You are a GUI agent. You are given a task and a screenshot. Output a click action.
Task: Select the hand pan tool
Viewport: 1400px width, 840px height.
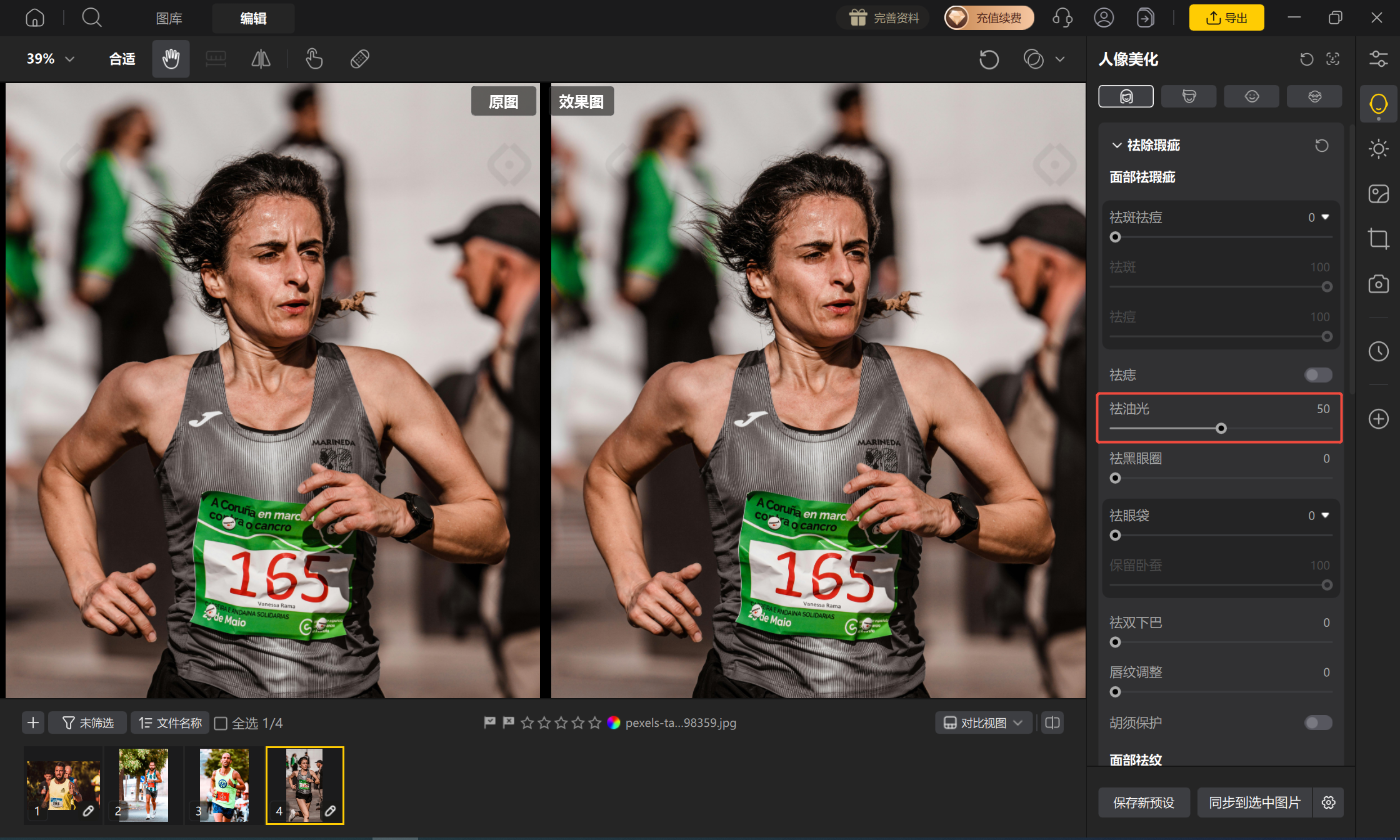pyautogui.click(x=171, y=59)
